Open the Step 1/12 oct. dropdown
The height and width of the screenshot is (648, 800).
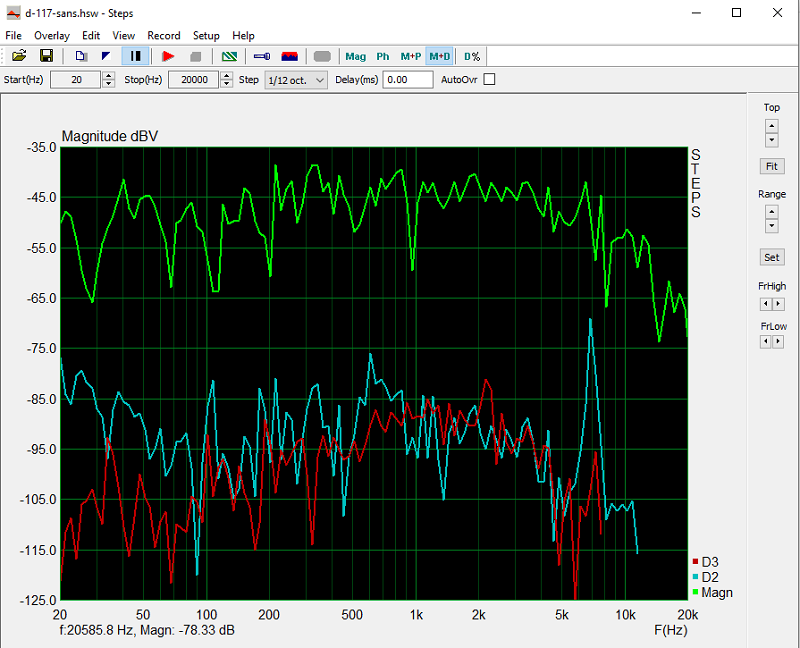click(x=296, y=80)
